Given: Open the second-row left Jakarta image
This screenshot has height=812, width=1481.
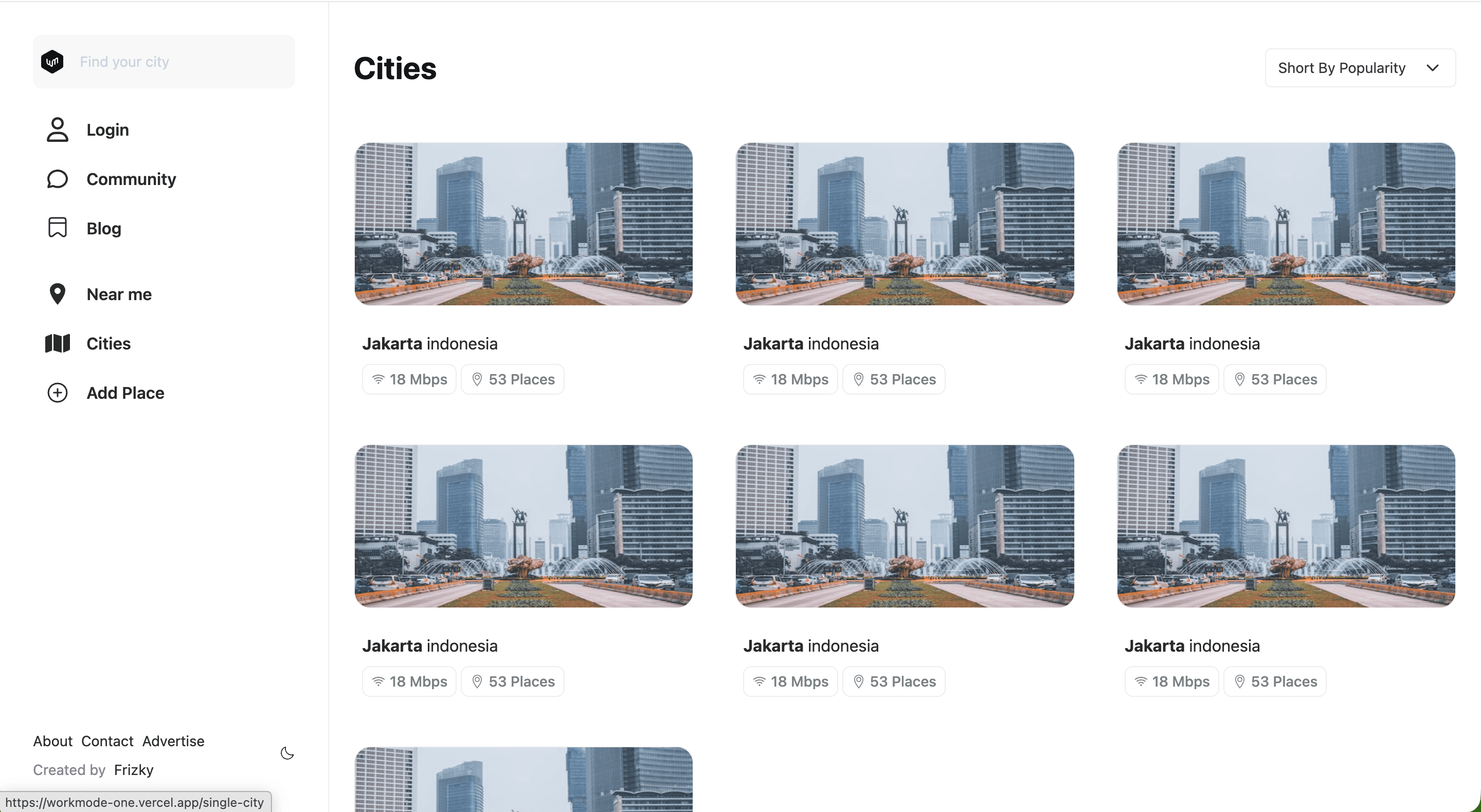Looking at the screenshot, I should coord(523,526).
